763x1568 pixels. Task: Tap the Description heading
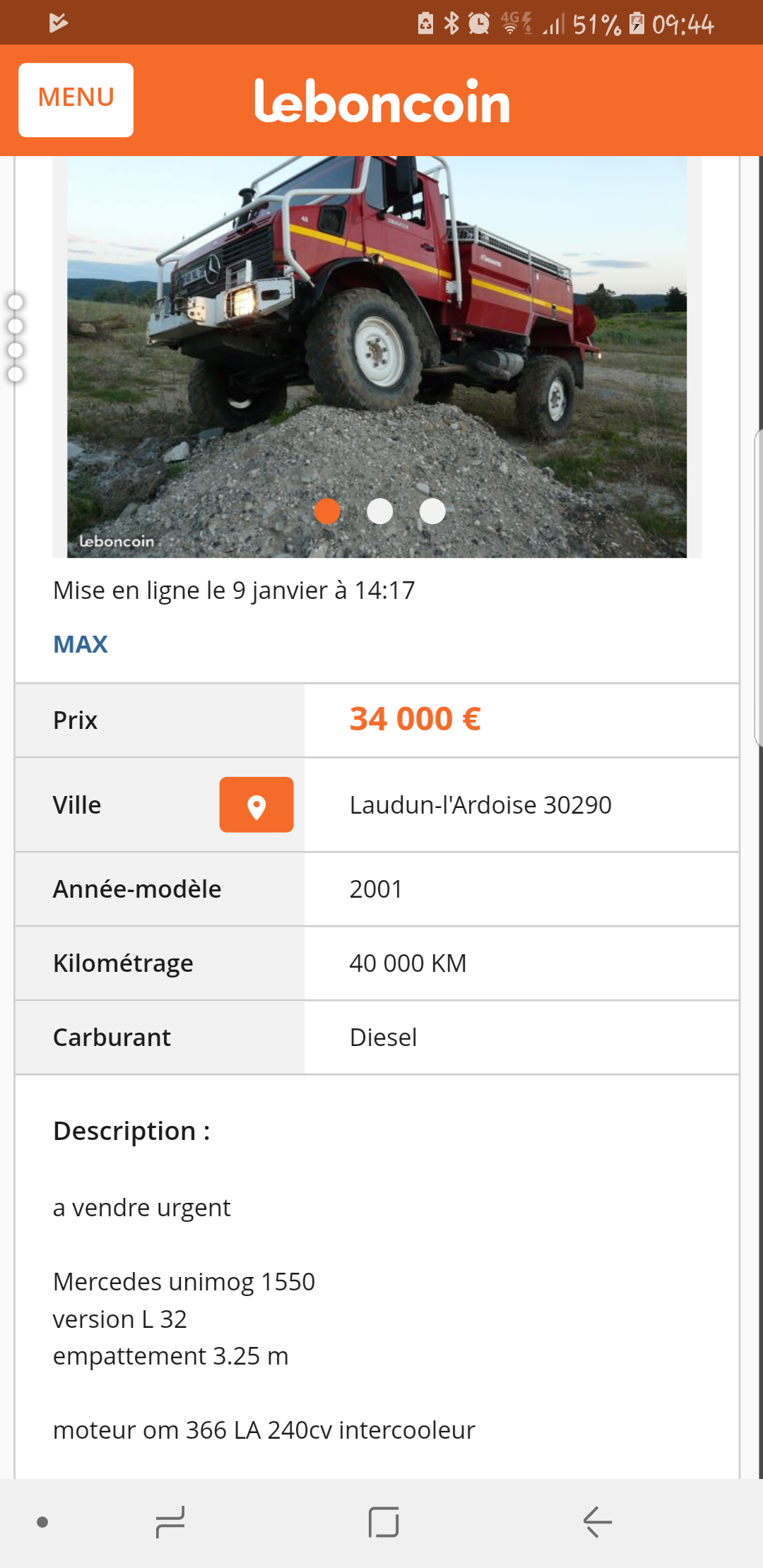131,1131
